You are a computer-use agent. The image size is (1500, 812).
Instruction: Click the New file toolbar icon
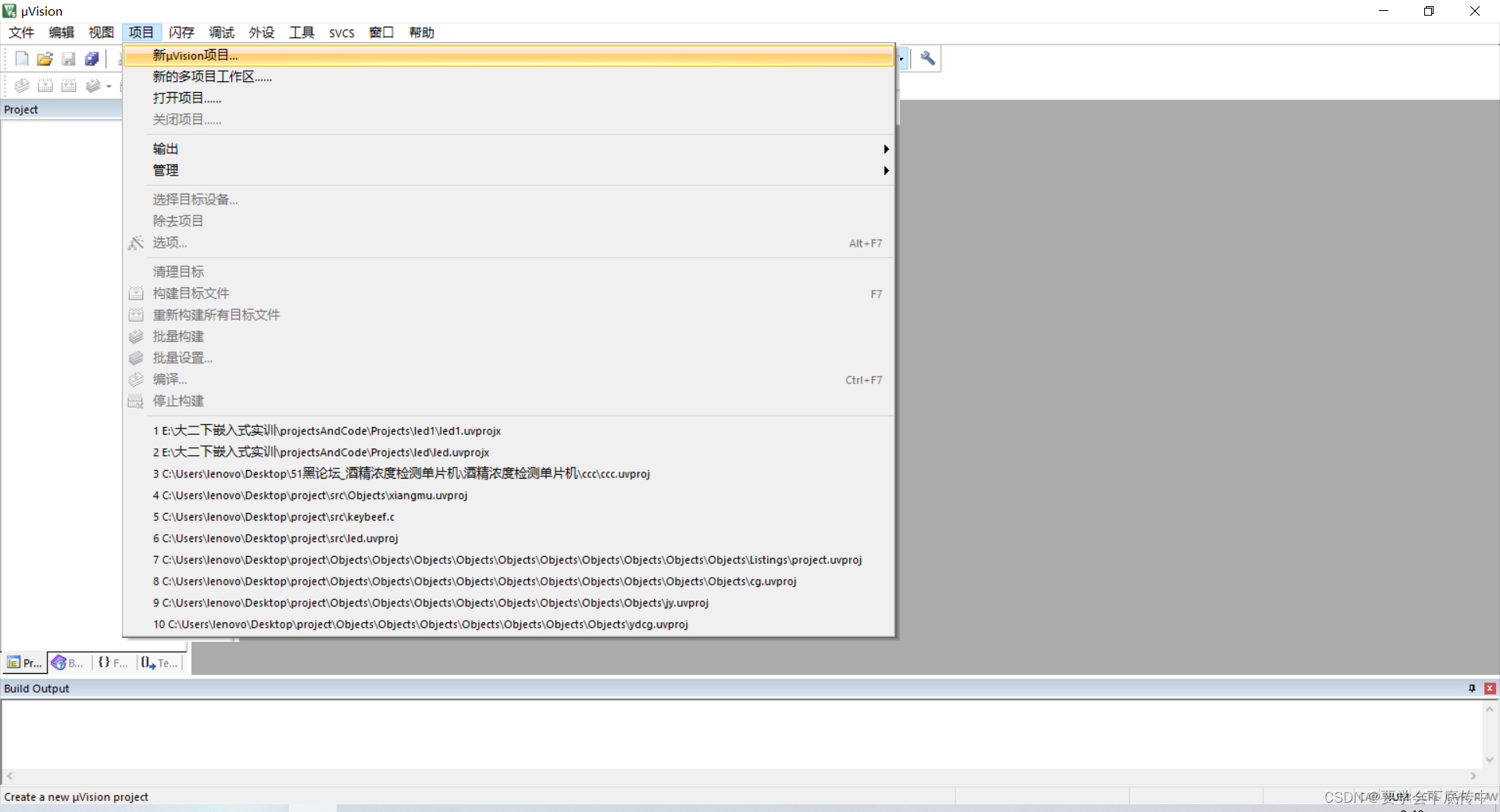coord(22,59)
